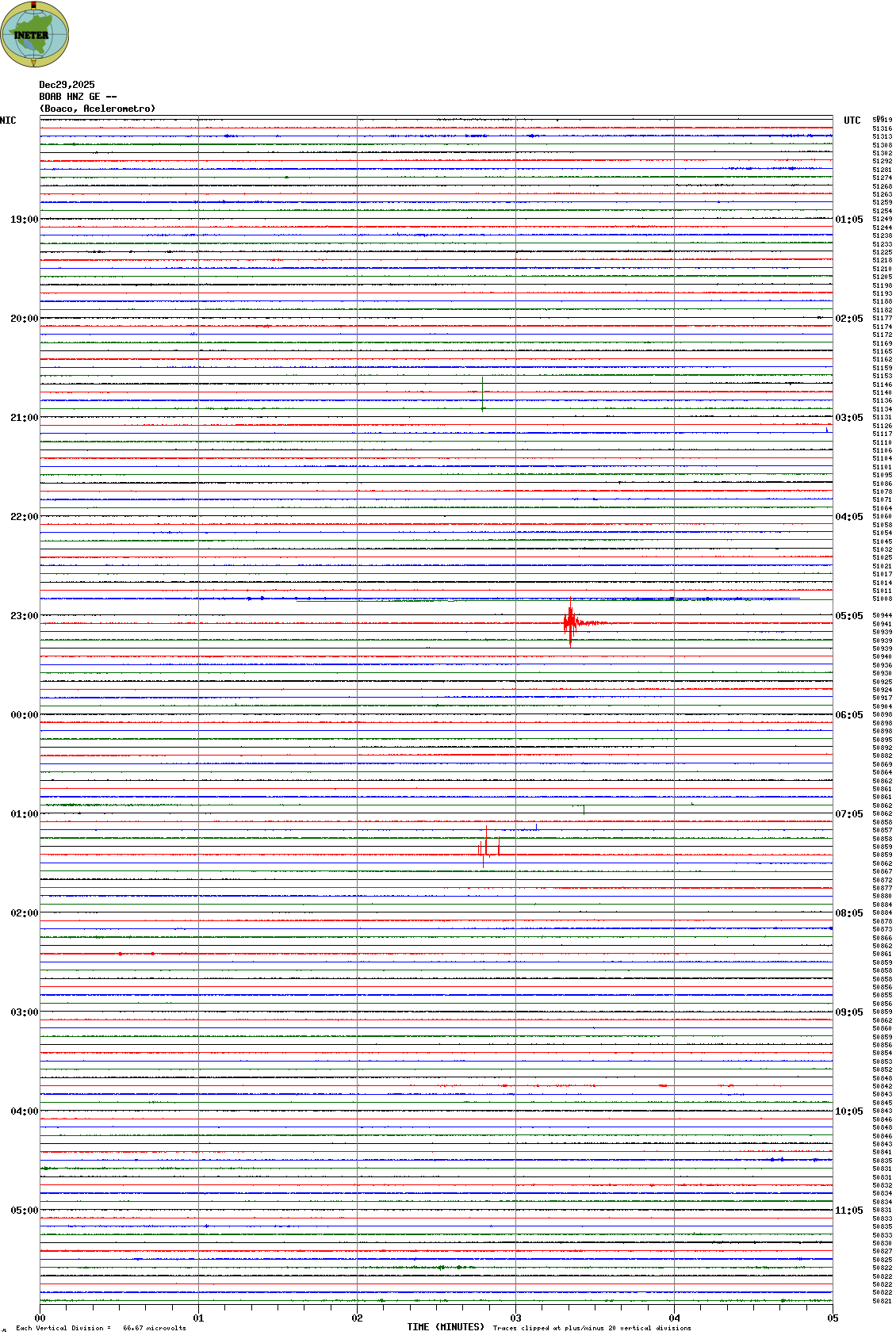
Task: Click the red earthquake waveform burst near 23:00
Action: coord(571,623)
